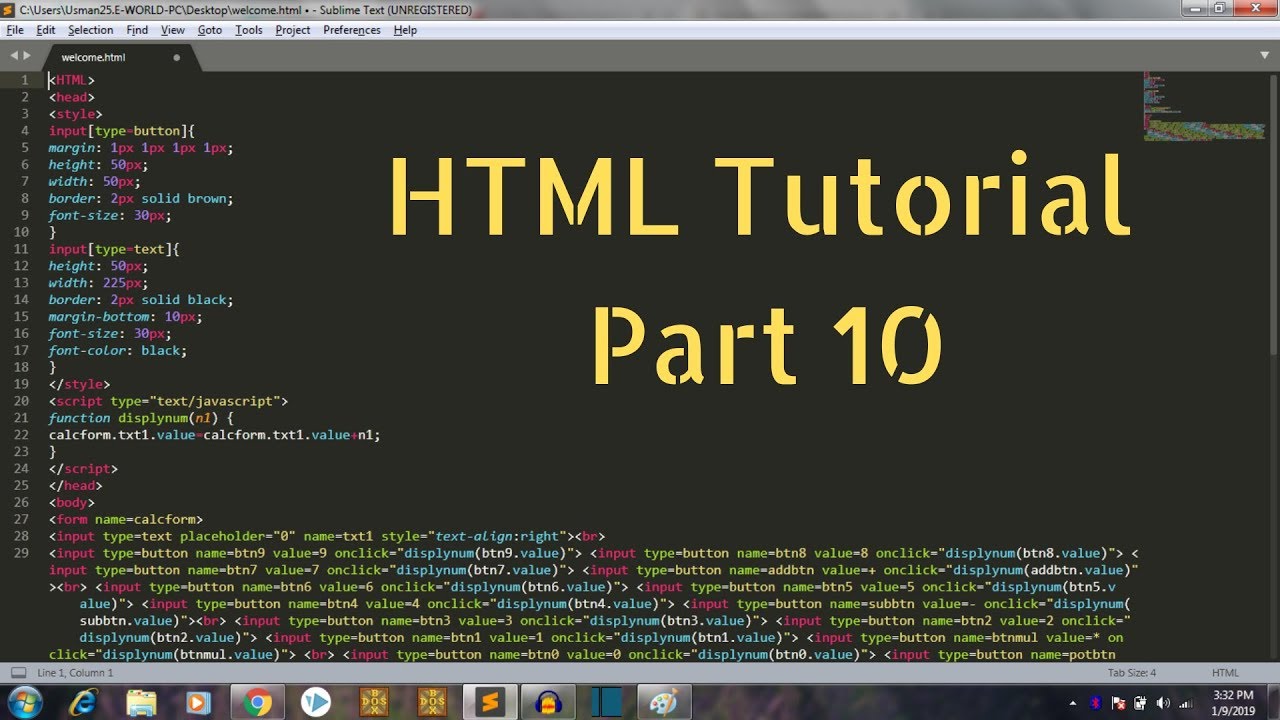Click the <form name=calcform> line

126,519
